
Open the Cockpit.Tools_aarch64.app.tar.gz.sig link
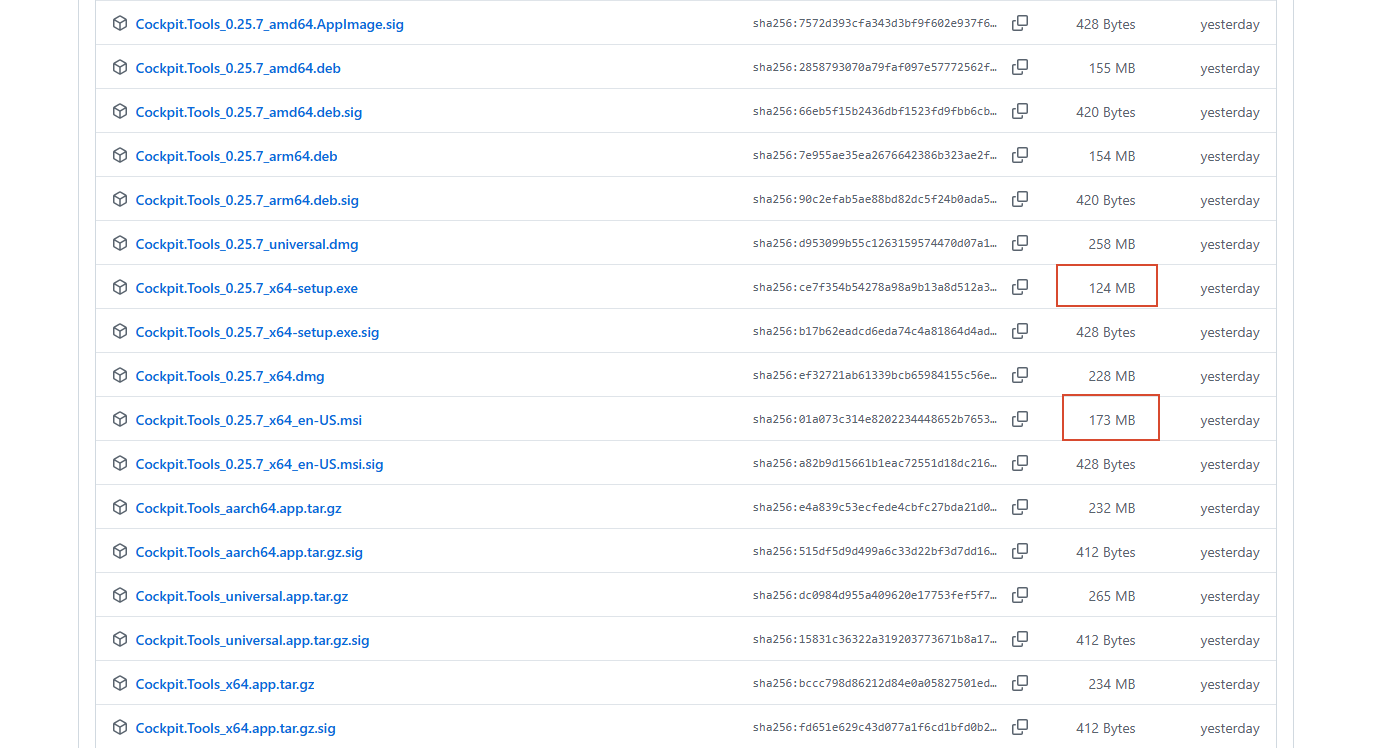click(x=249, y=552)
